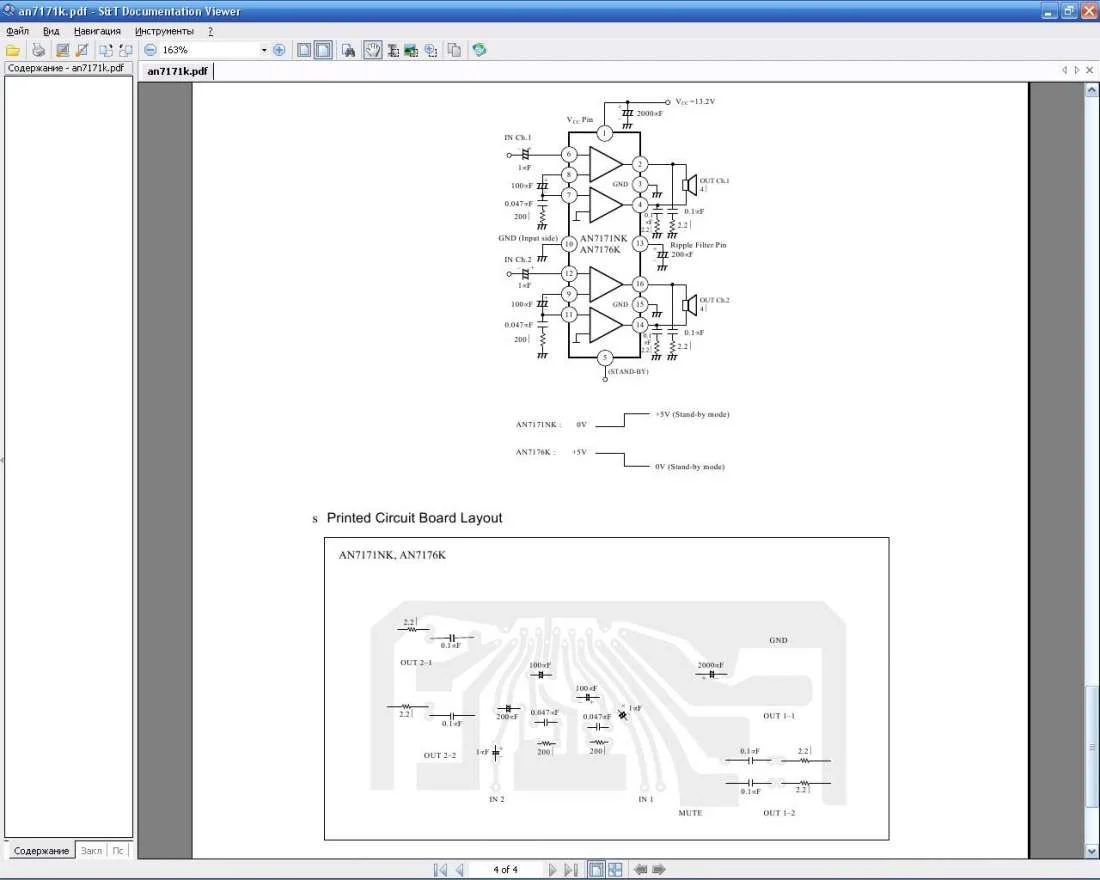Open the Файл menu
This screenshot has width=1100, height=880.
click(17, 31)
